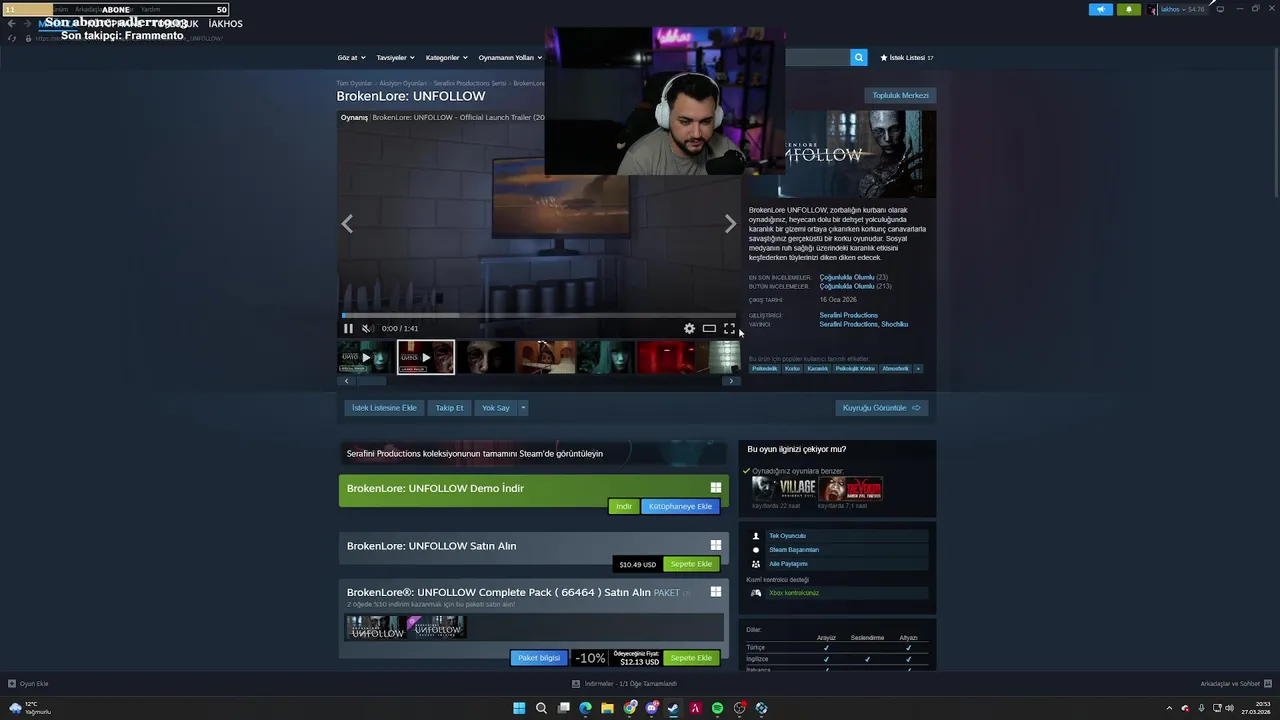Open Steam notifications bell button
Viewport: 1280px width, 720px height.
[1129, 9]
